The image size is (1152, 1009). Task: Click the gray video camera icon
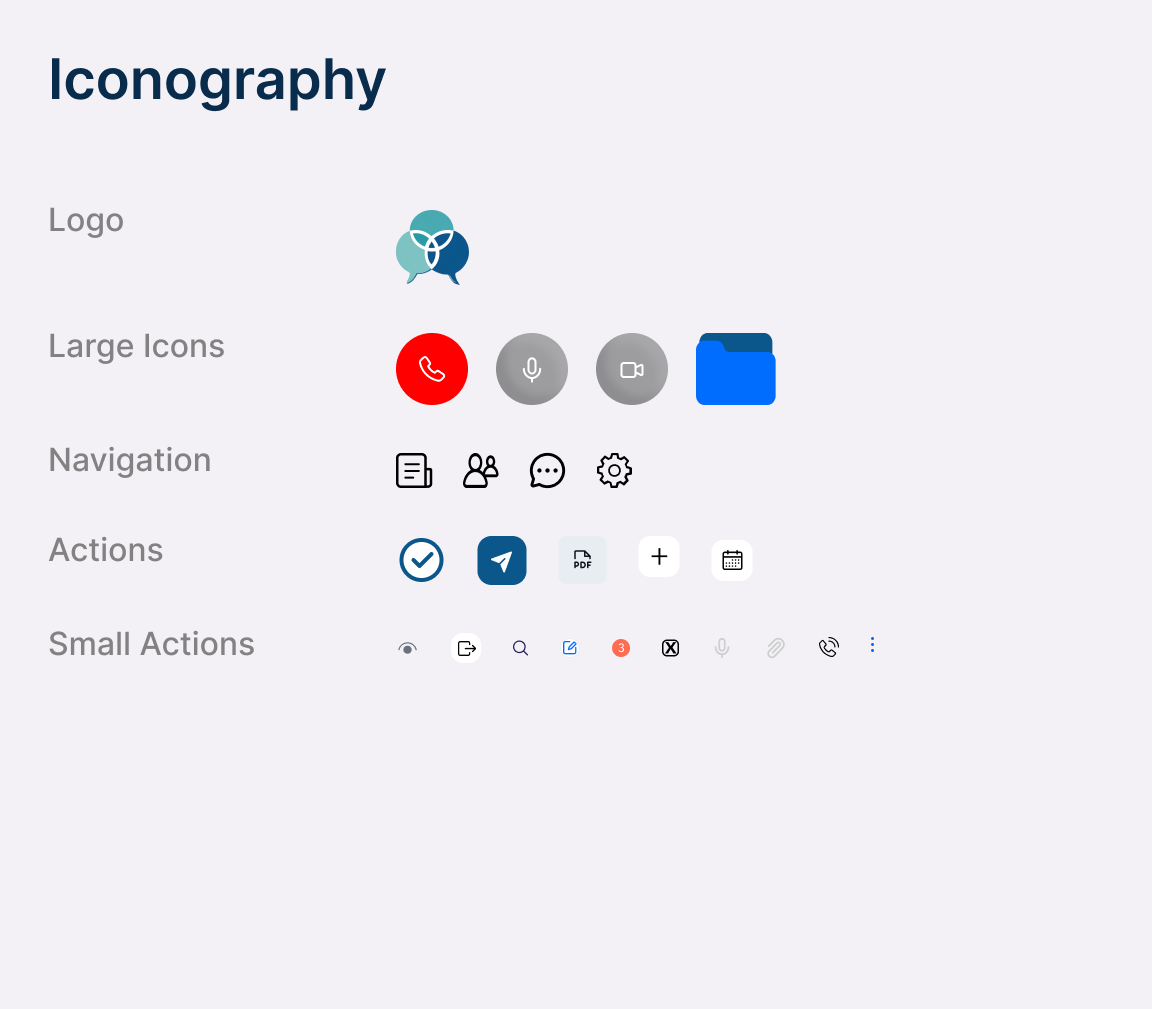(631, 369)
